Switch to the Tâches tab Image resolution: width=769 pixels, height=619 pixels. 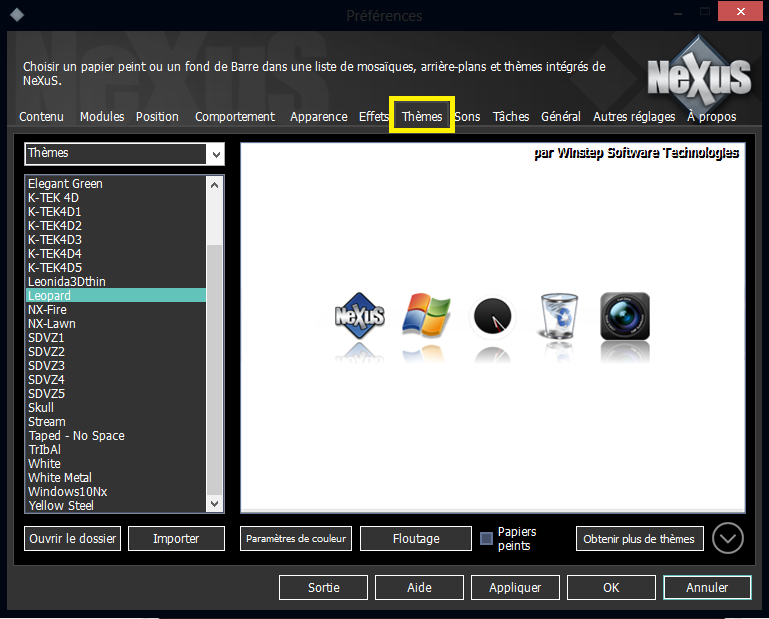point(511,117)
